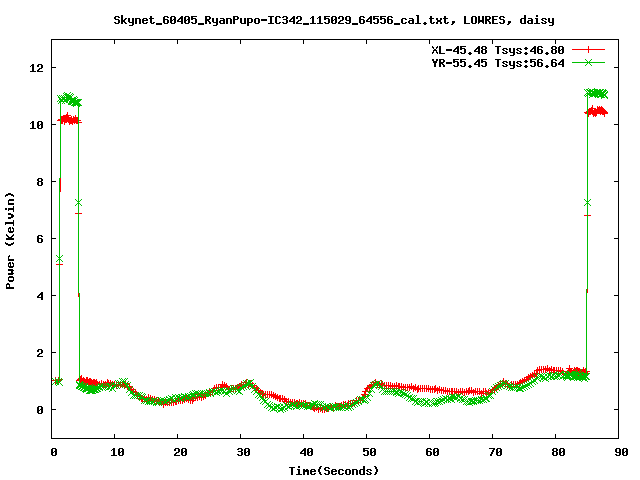This screenshot has width=640, height=480.
Task: Select the XL-45.48 Tsys:46.80 legend entry
Action: (498, 50)
